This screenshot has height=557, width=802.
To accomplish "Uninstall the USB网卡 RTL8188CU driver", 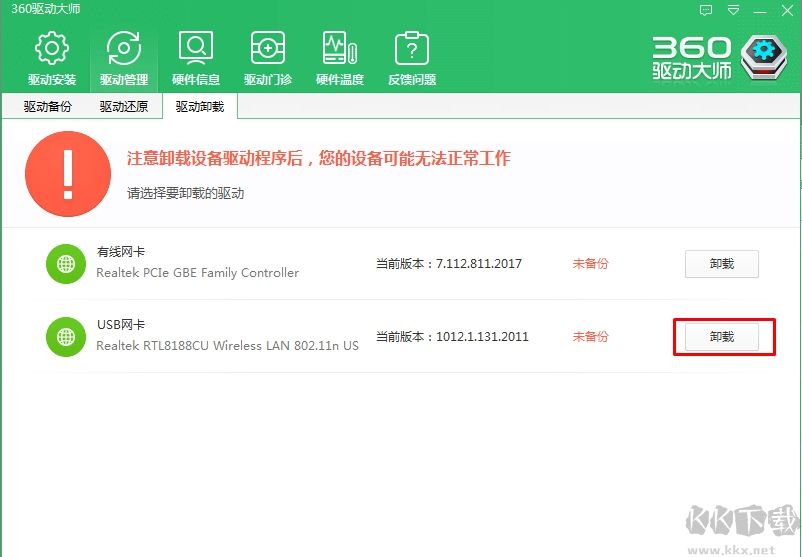I will pyautogui.click(x=722, y=337).
